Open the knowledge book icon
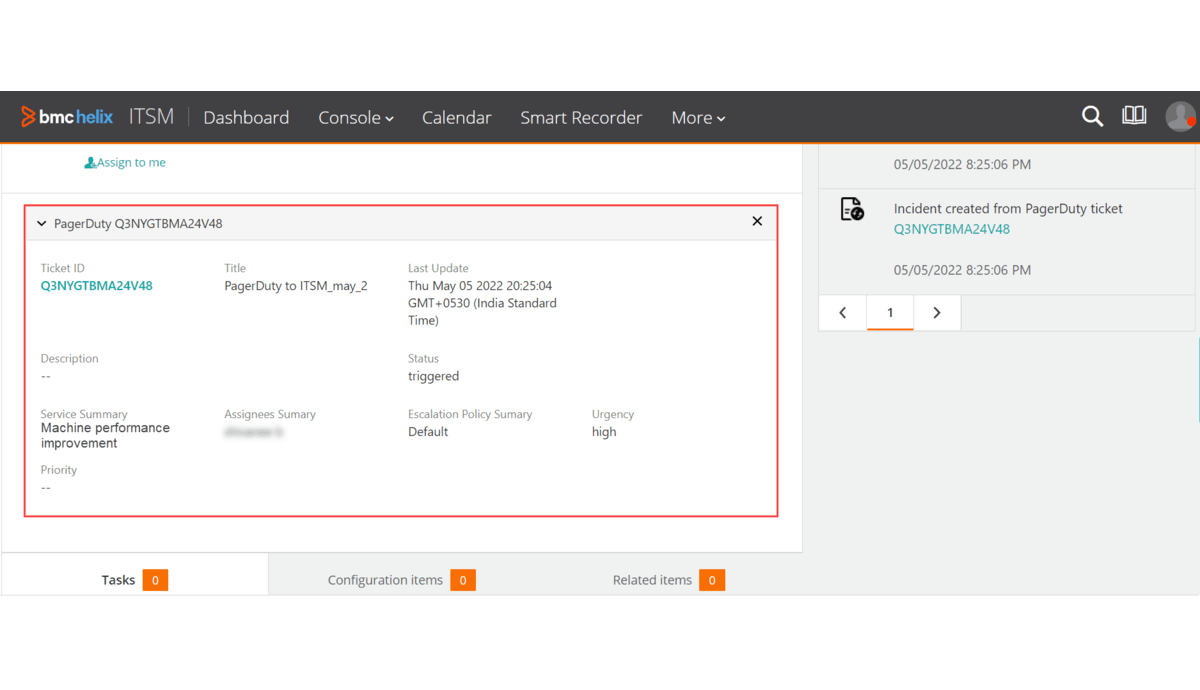 [1134, 116]
